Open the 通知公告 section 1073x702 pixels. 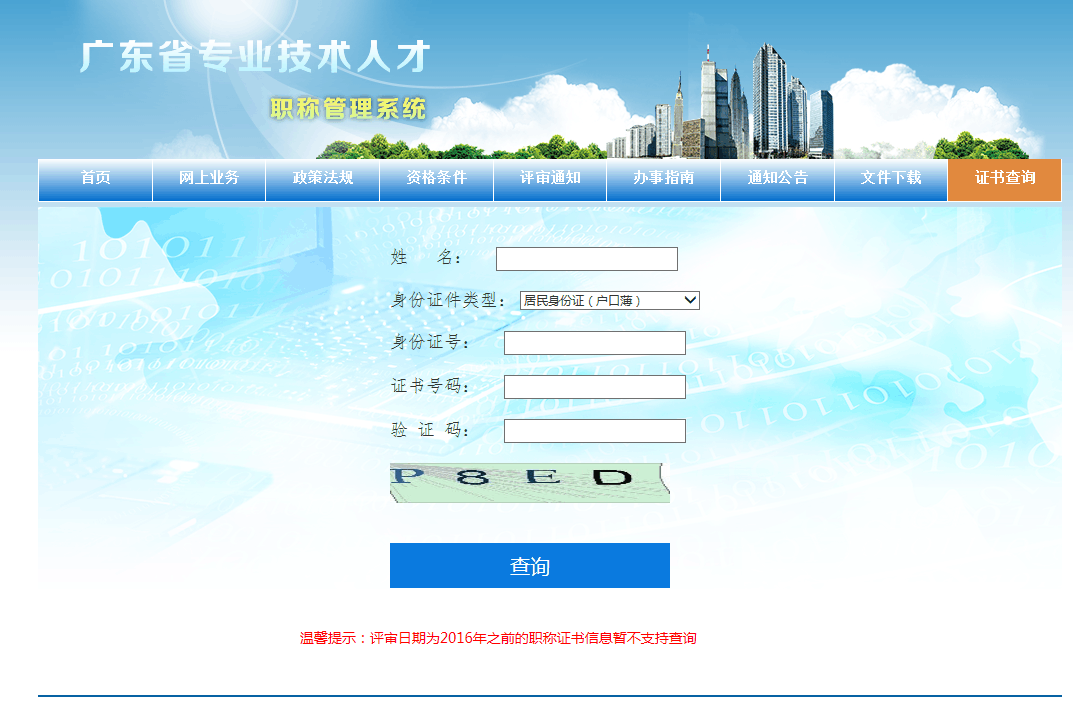point(777,180)
